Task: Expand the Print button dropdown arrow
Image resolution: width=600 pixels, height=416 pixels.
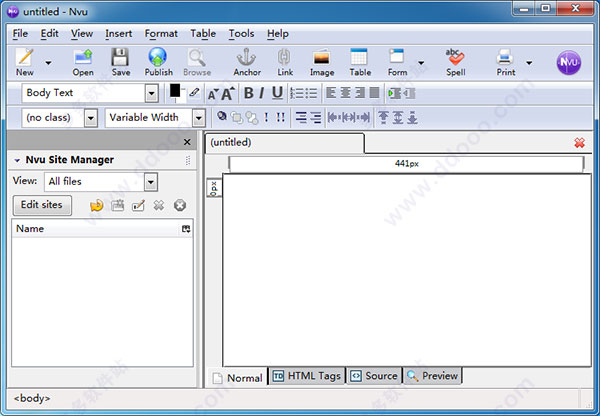Action: click(x=529, y=63)
